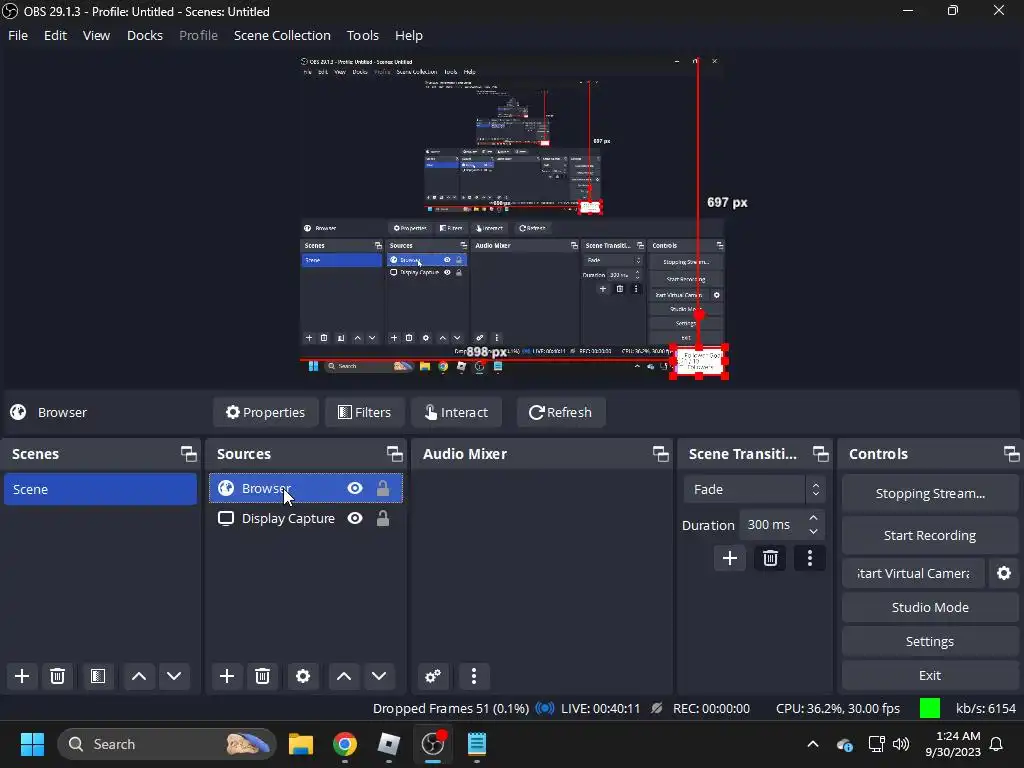Open Notepad from taskbar
The width and height of the screenshot is (1024, 768).
pos(477,744)
